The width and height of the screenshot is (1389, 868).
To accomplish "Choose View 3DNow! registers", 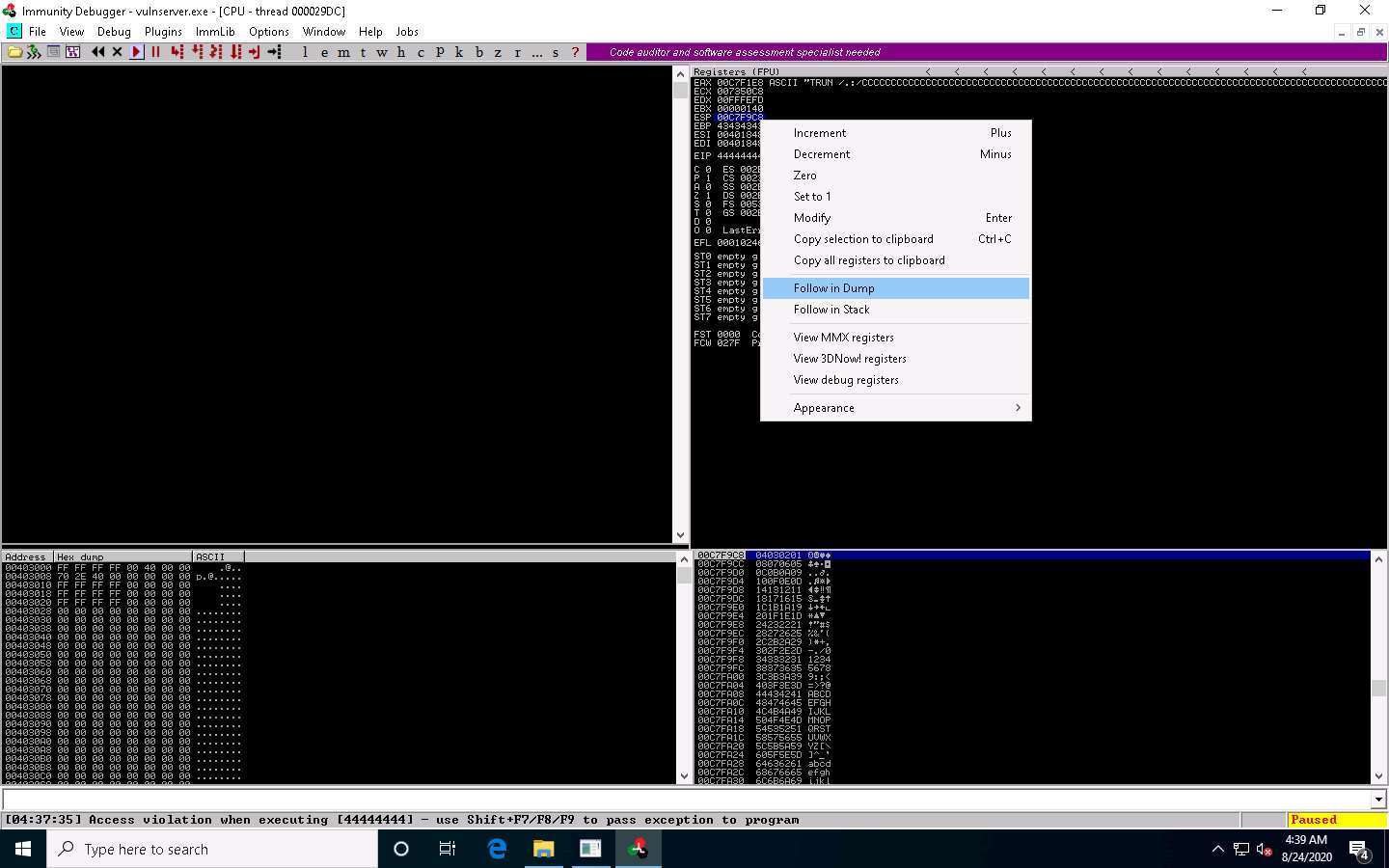I will (896, 359).
